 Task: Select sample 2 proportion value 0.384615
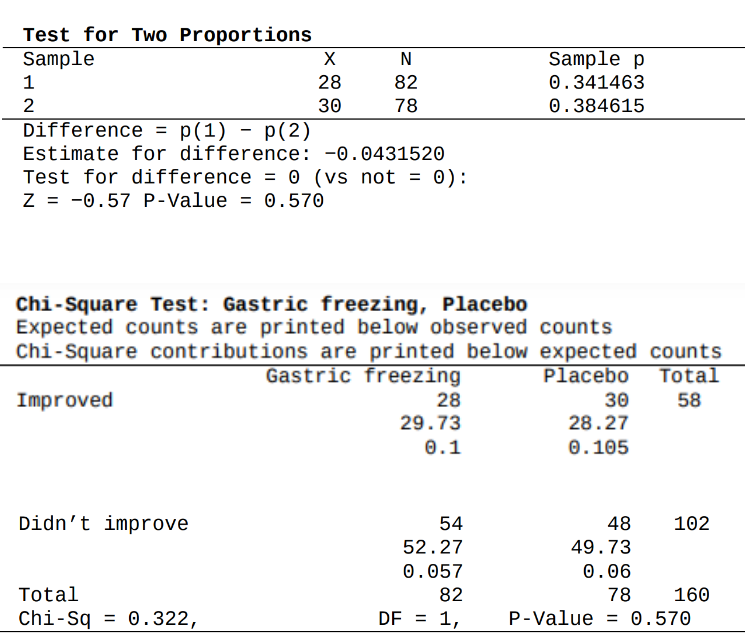(597, 106)
